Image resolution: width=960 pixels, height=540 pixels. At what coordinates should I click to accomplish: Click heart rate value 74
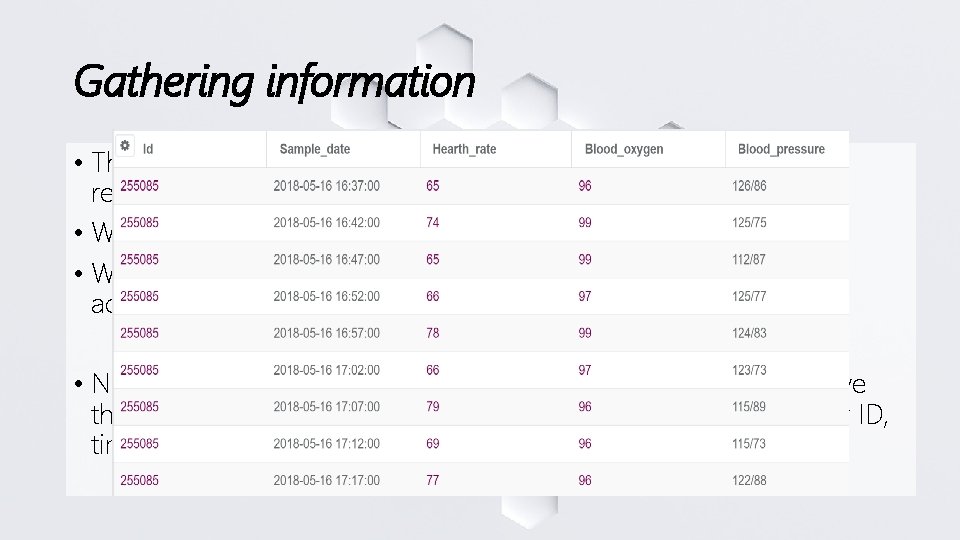pyautogui.click(x=433, y=223)
